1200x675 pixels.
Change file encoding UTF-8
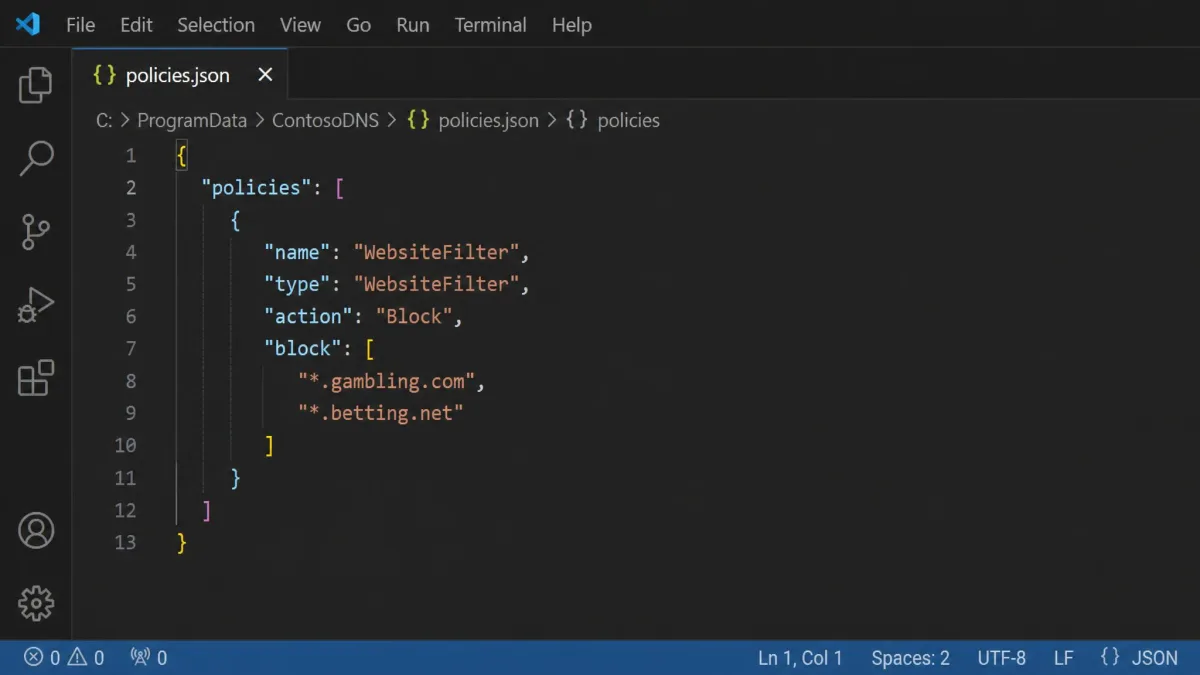coord(1002,658)
